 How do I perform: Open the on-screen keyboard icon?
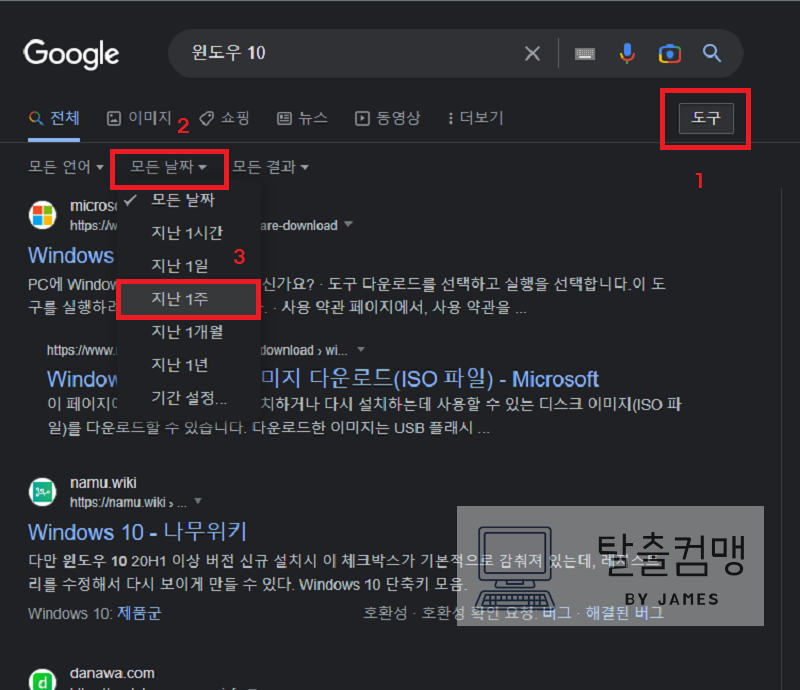[585, 54]
